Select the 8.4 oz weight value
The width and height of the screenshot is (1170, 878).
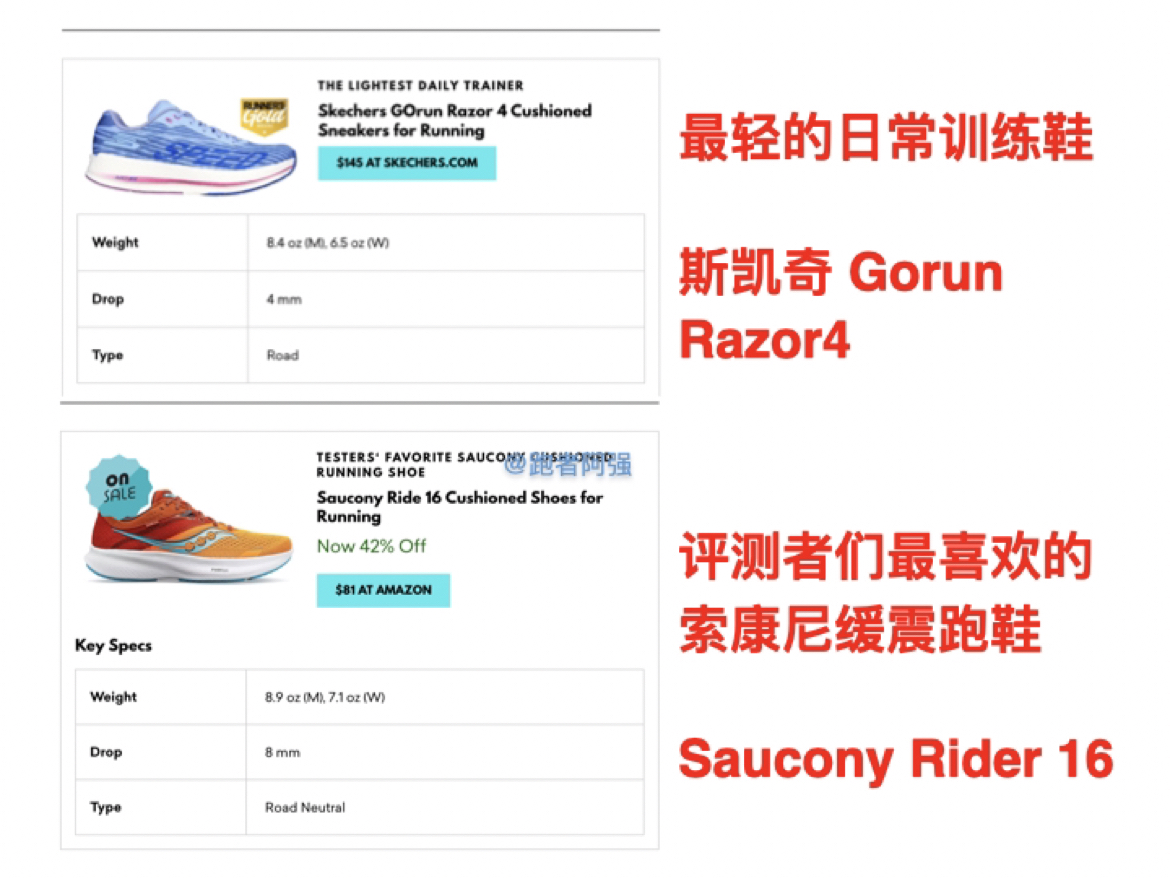pos(327,243)
